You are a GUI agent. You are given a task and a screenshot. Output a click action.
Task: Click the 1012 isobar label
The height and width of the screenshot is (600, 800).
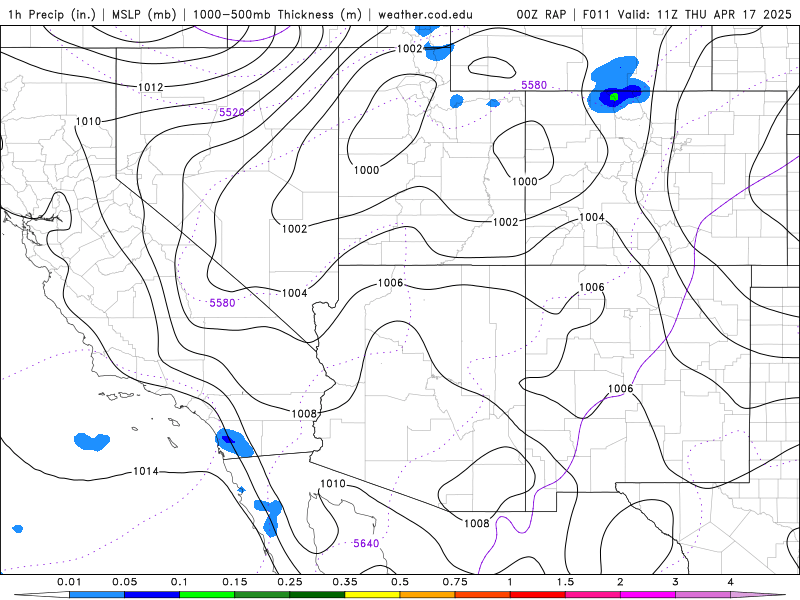click(x=151, y=87)
